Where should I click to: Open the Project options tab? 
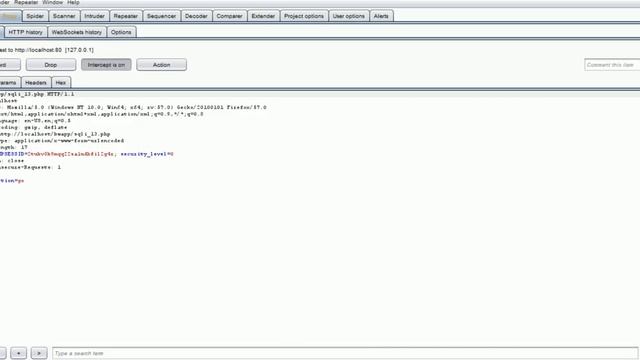(x=304, y=16)
